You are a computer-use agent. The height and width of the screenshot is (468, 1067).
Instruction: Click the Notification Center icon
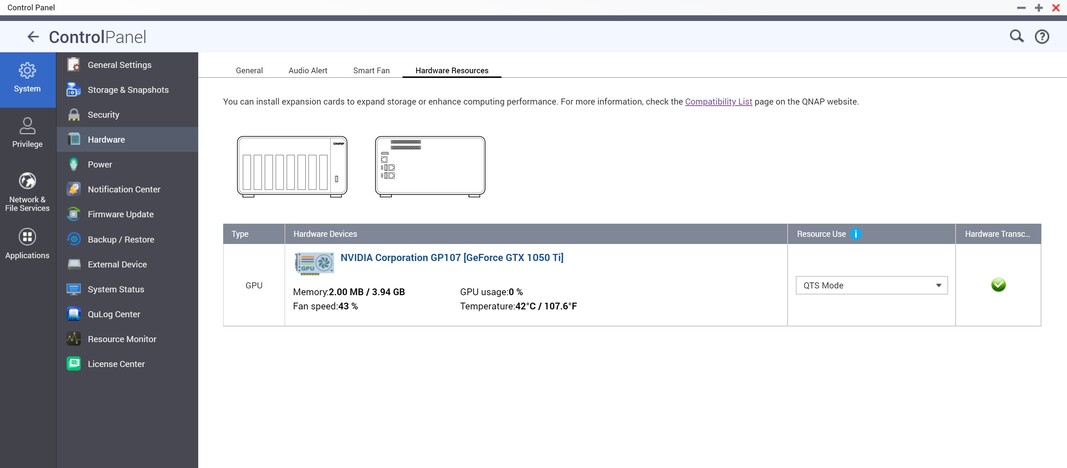(x=74, y=189)
